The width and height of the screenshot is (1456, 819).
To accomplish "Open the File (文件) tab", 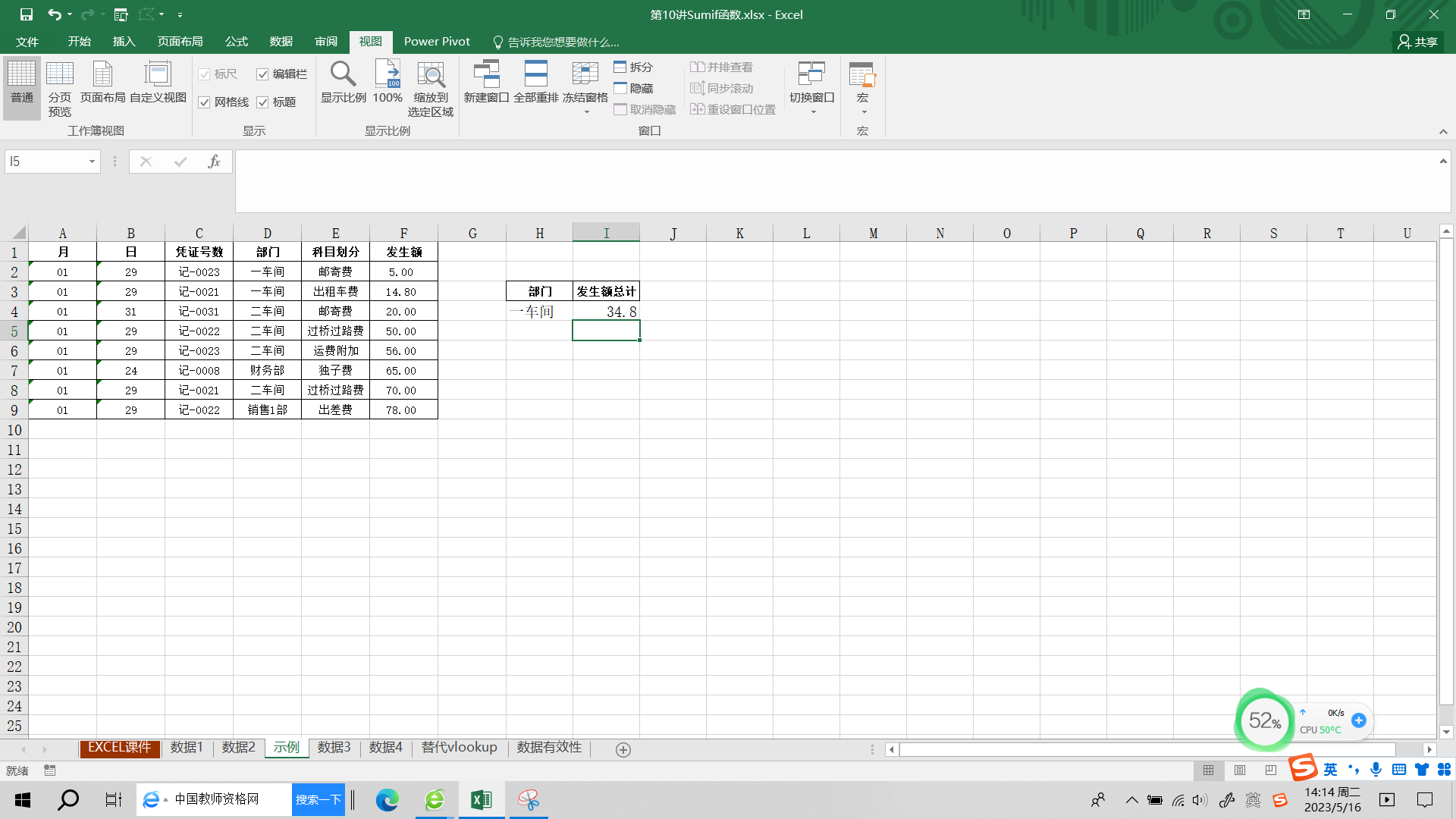I will 27,42.
